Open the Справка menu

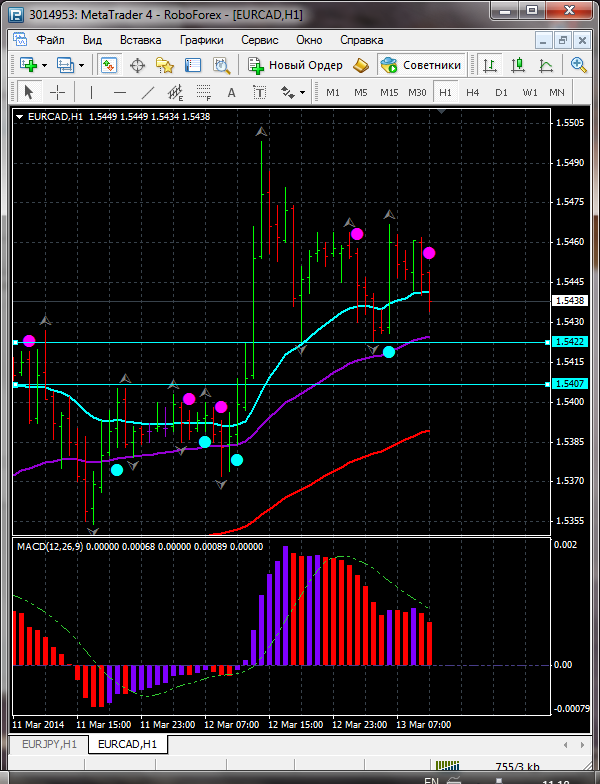point(362,40)
